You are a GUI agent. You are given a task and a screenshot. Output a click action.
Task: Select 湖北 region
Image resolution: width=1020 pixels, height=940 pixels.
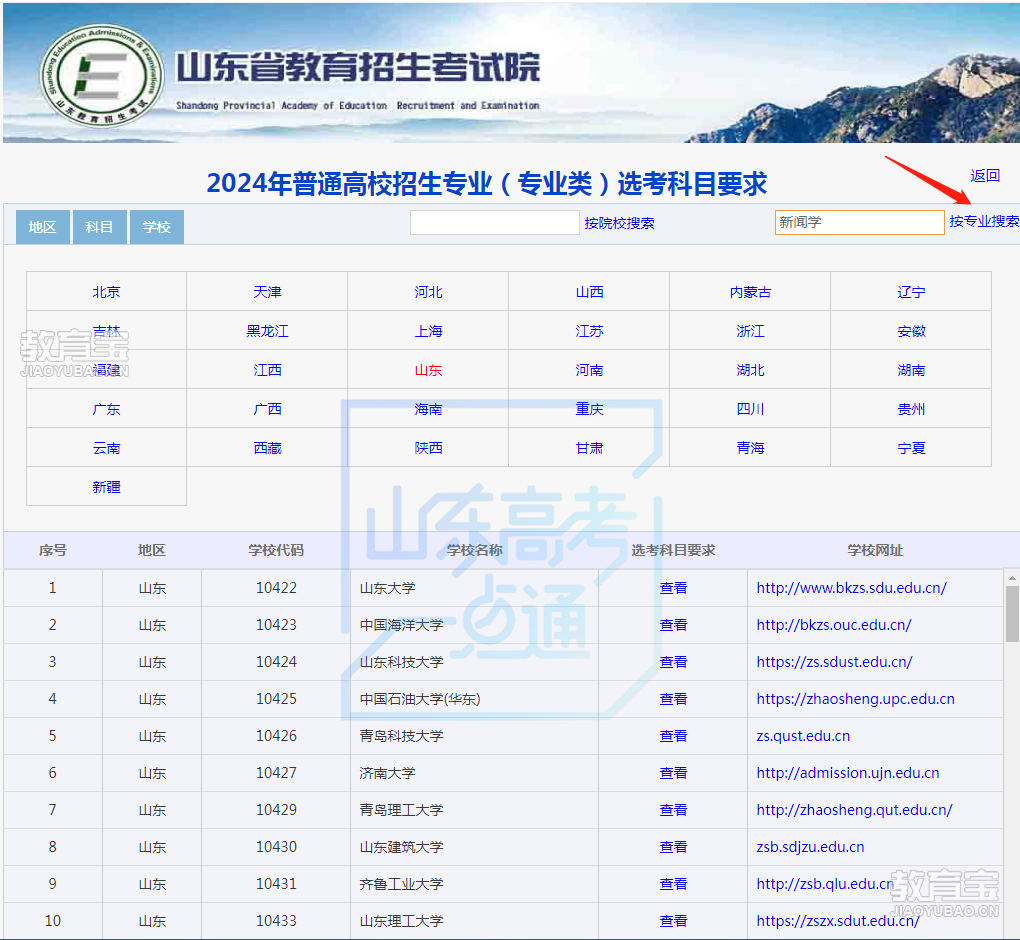click(x=750, y=370)
